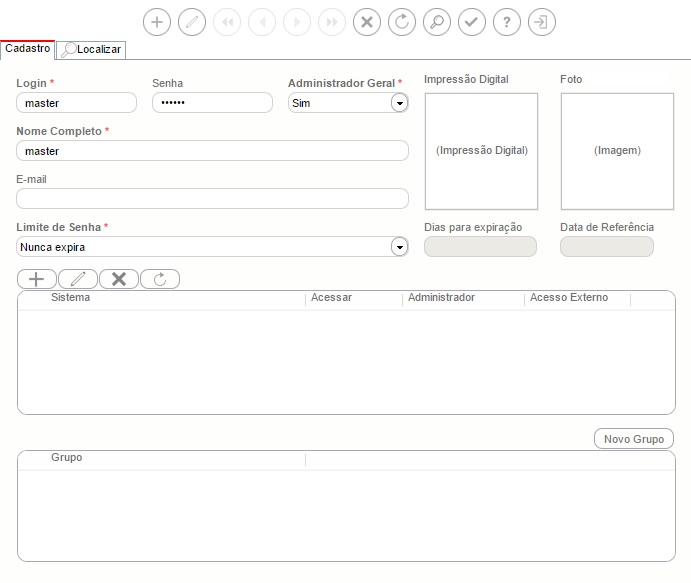Image resolution: width=691 pixels, height=583 pixels.
Task: Click the checkmark confirm icon in top toolbar
Action: click(x=472, y=22)
